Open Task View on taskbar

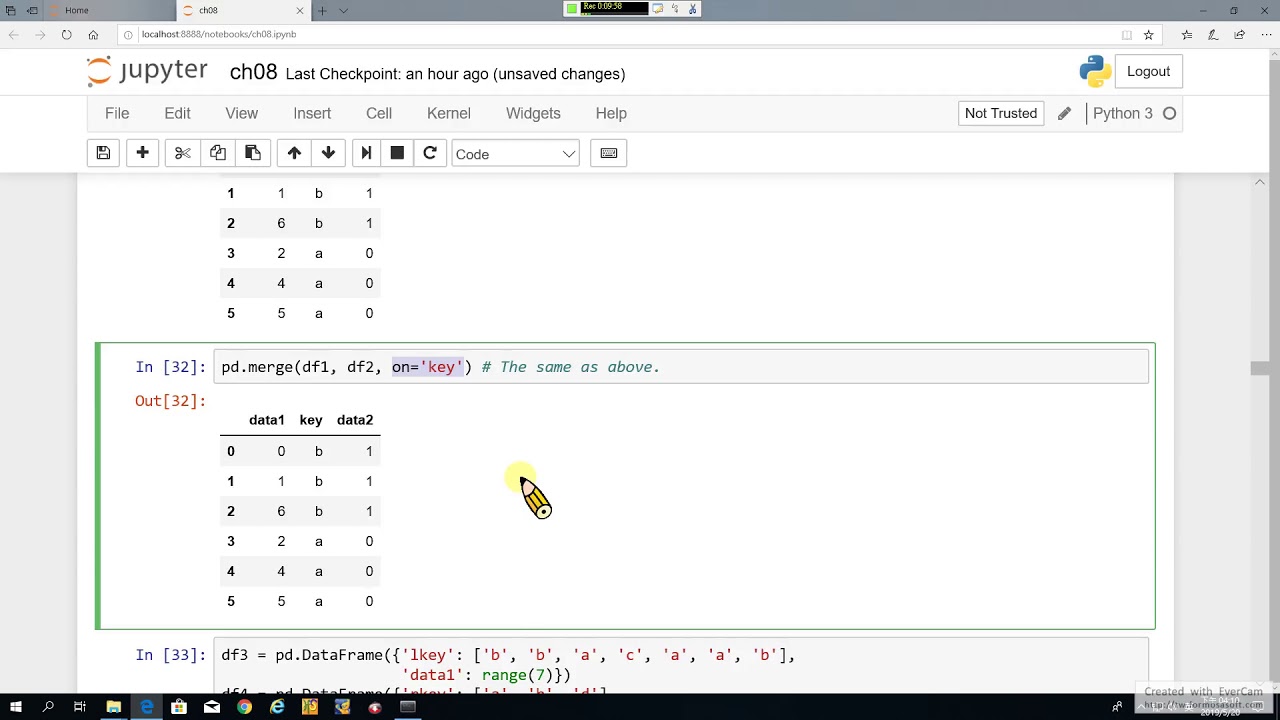(80, 707)
